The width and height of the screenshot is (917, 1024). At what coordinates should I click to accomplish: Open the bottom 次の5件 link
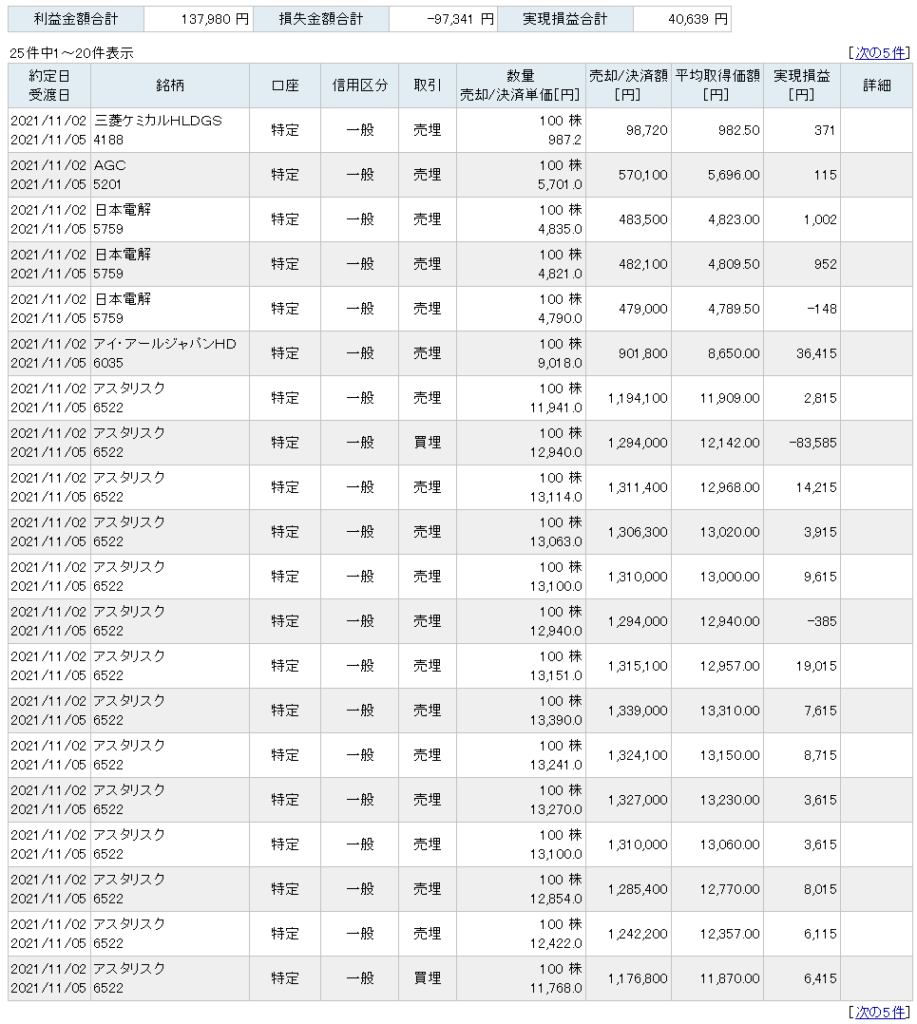click(880, 1012)
